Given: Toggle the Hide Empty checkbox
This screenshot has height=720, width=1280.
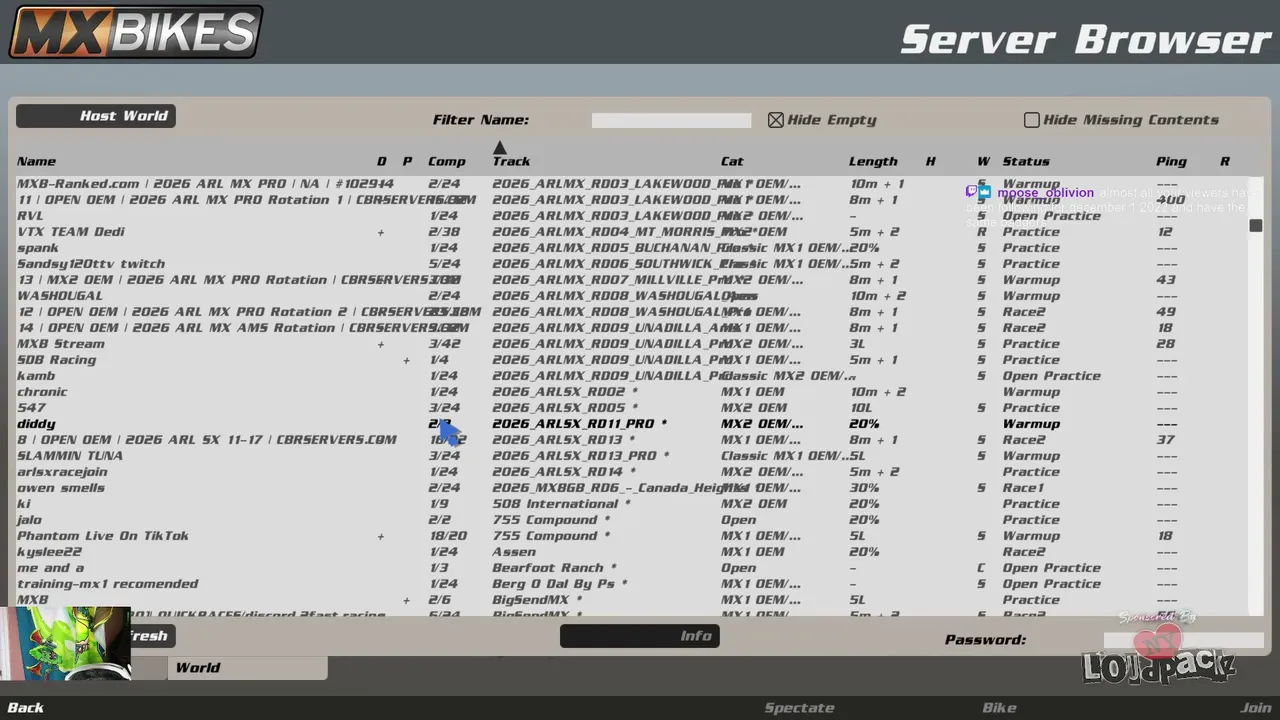Looking at the screenshot, I should point(776,120).
